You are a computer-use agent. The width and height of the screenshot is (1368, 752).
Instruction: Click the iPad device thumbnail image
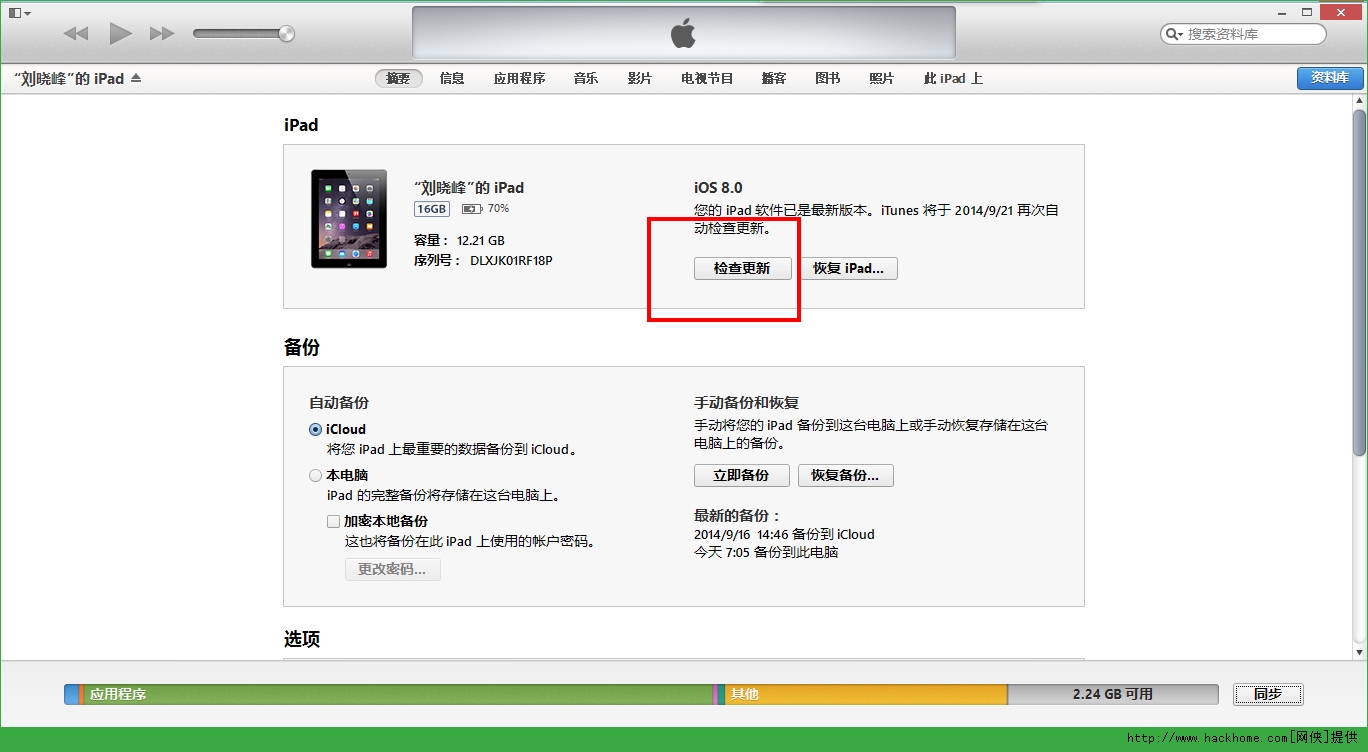point(349,219)
